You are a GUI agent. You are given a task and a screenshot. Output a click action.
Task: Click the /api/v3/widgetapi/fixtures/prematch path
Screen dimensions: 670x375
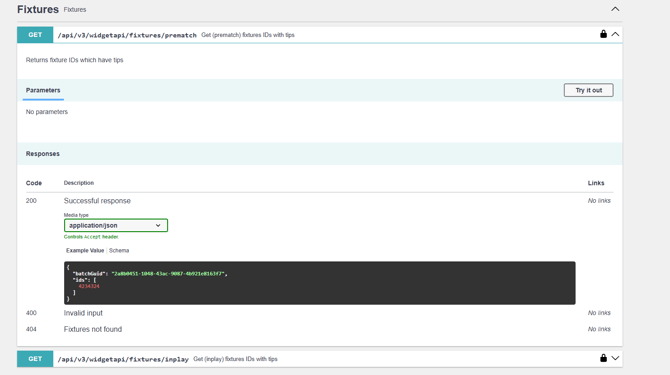tap(127, 35)
